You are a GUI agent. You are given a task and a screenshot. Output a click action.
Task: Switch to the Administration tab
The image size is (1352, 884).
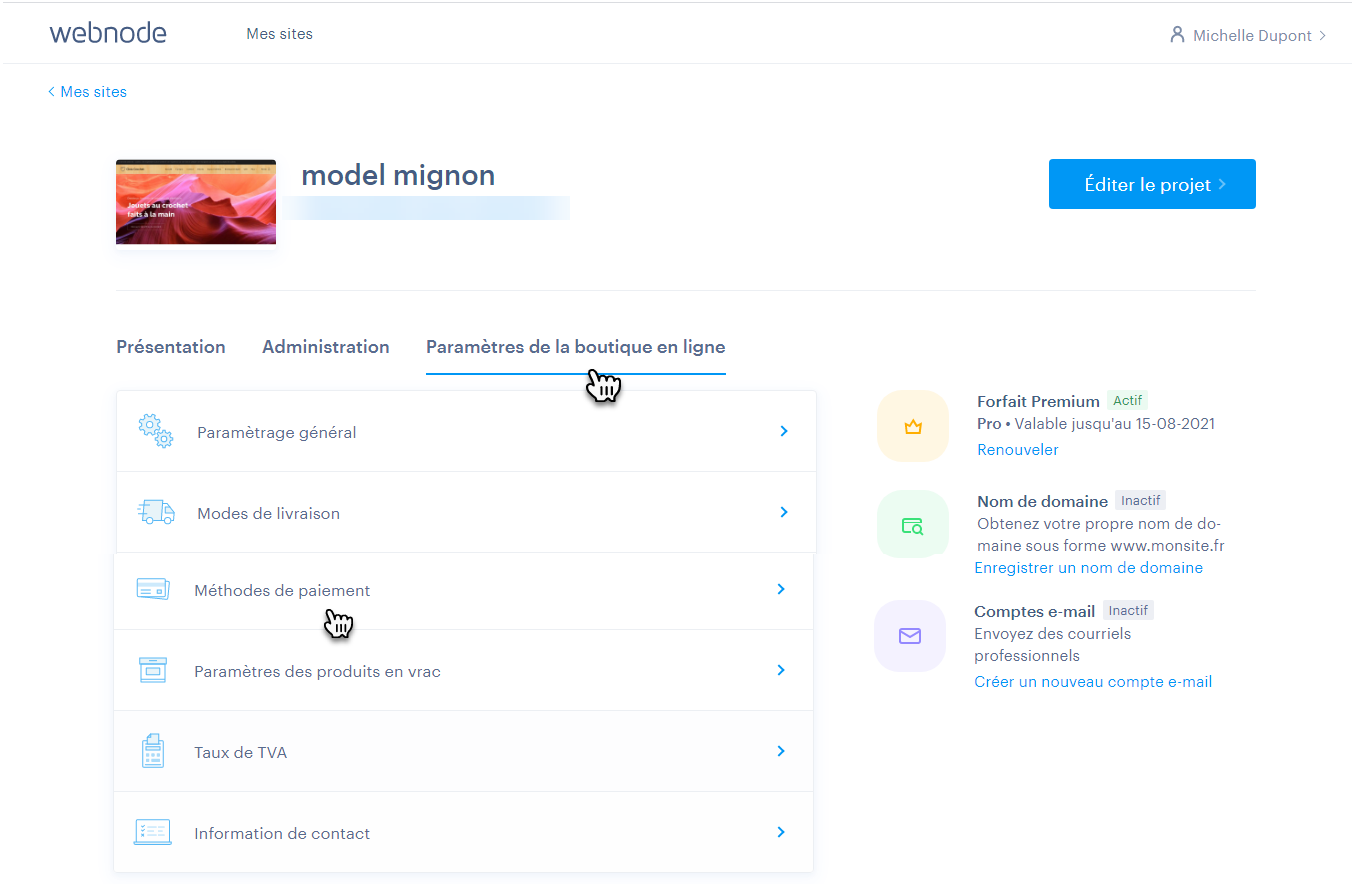325,347
